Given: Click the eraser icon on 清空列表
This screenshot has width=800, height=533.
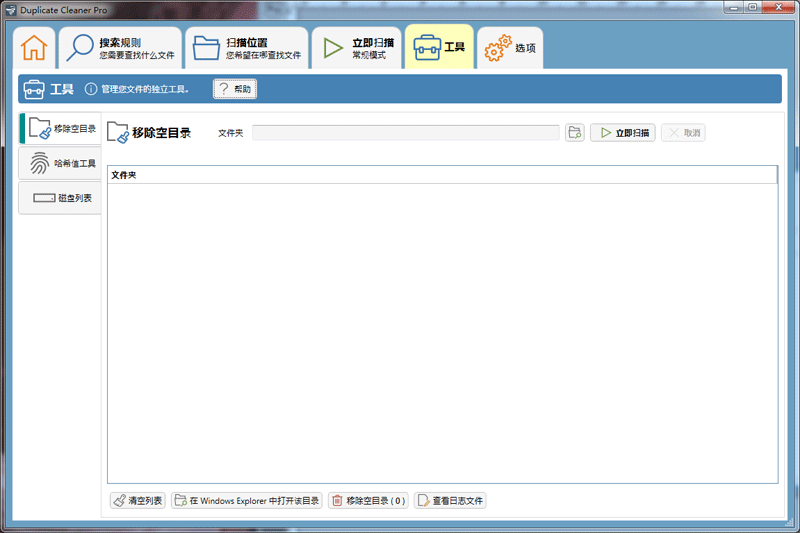Looking at the screenshot, I should [x=119, y=501].
